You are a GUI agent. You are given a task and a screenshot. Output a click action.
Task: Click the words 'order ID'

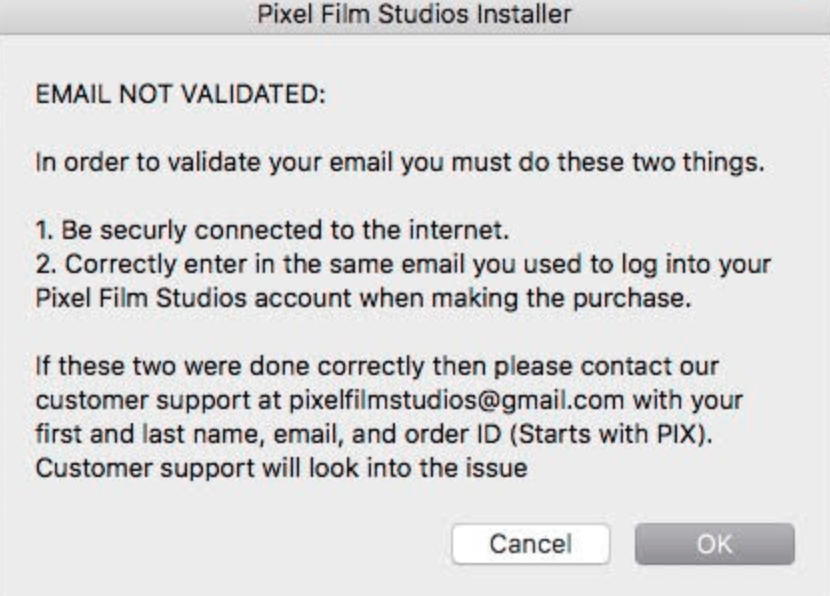pyautogui.click(x=453, y=435)
